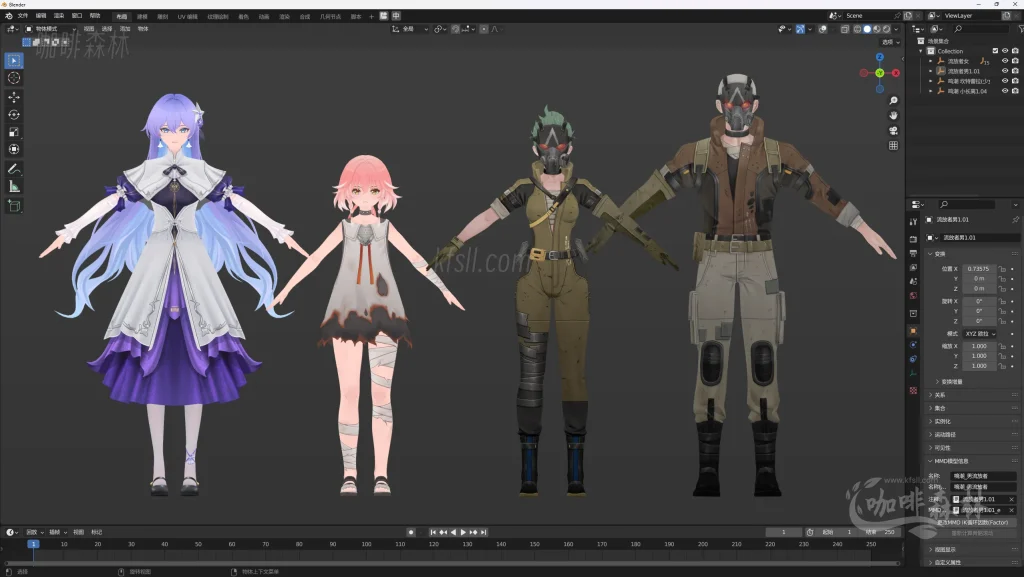The height and width of the screenshot is (577, 1024).
Task: Open the transform orientation 全局 dropdown
Action: click(409, 29)
